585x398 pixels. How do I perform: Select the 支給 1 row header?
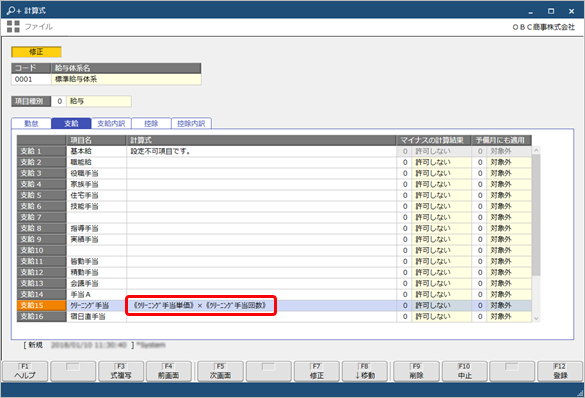tap(41, 151)
